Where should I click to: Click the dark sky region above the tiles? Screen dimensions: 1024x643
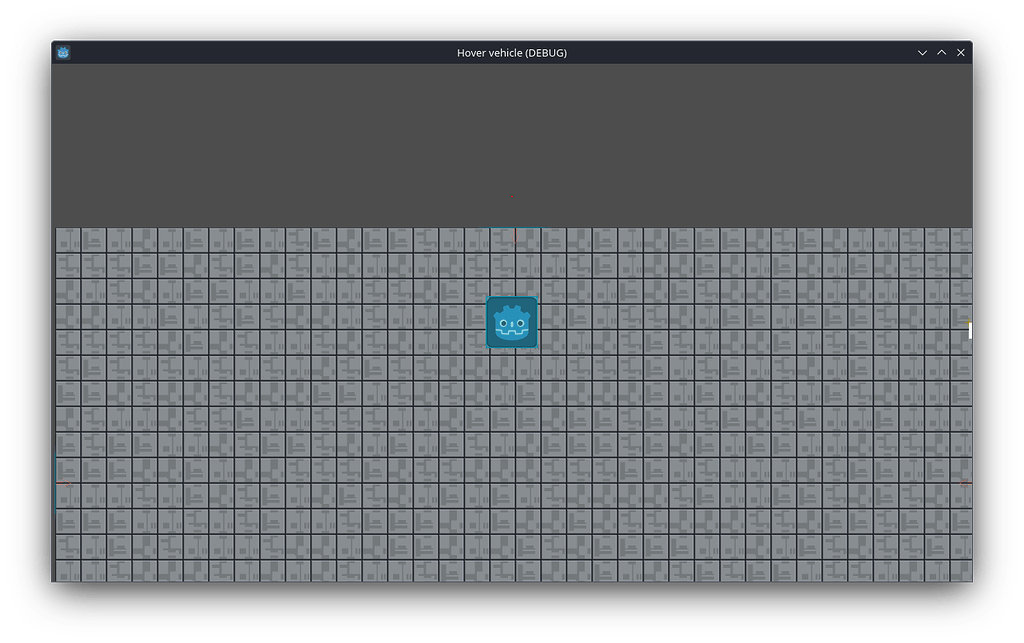click(x=300, y=140)
